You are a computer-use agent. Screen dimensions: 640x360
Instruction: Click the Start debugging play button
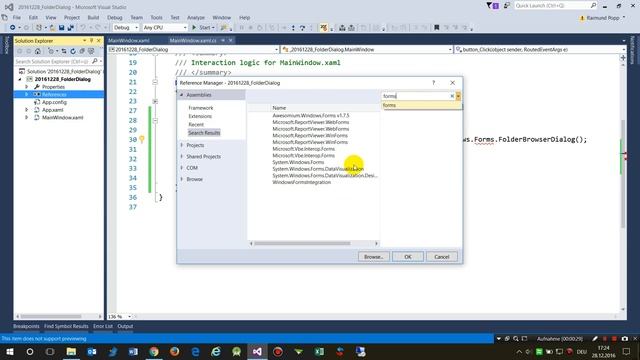pos(194,27)
